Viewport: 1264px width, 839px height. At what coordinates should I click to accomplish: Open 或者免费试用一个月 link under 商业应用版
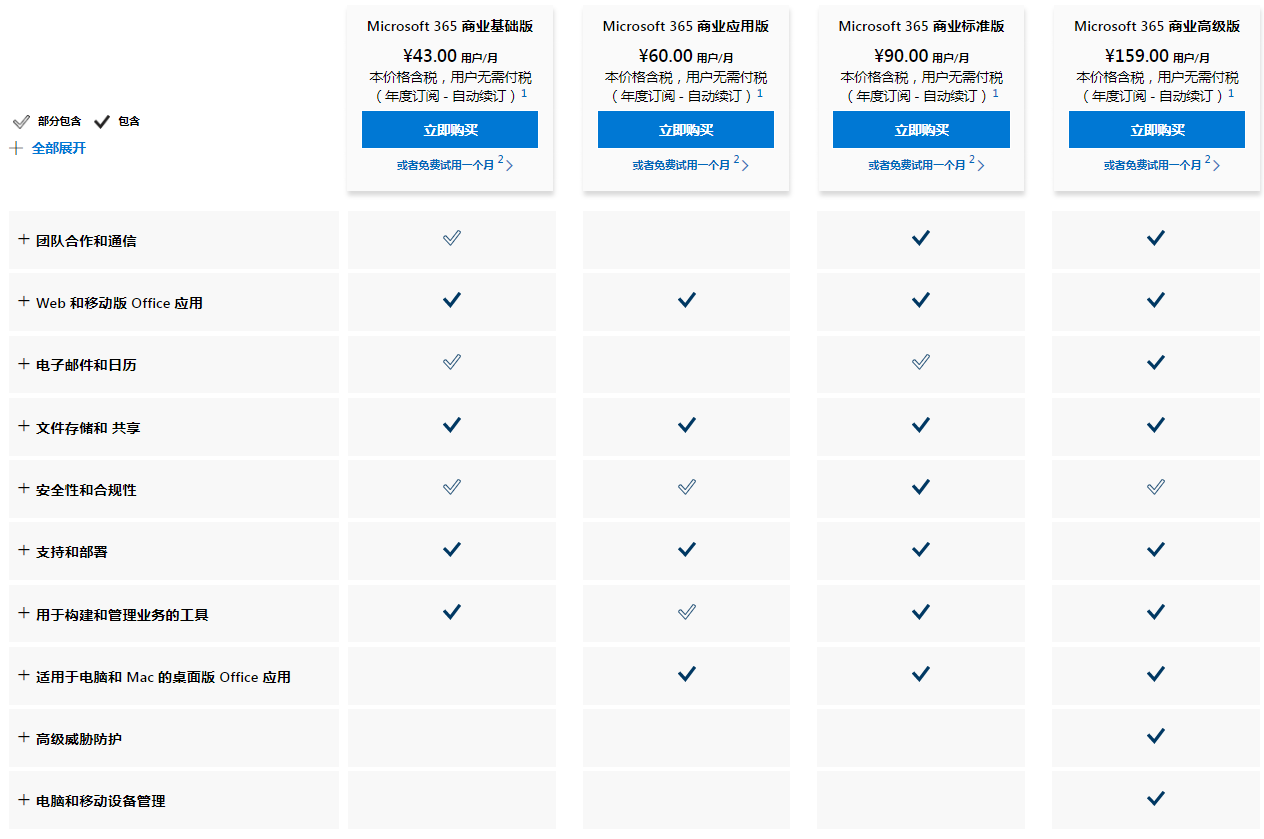click(x=681, y=165)
